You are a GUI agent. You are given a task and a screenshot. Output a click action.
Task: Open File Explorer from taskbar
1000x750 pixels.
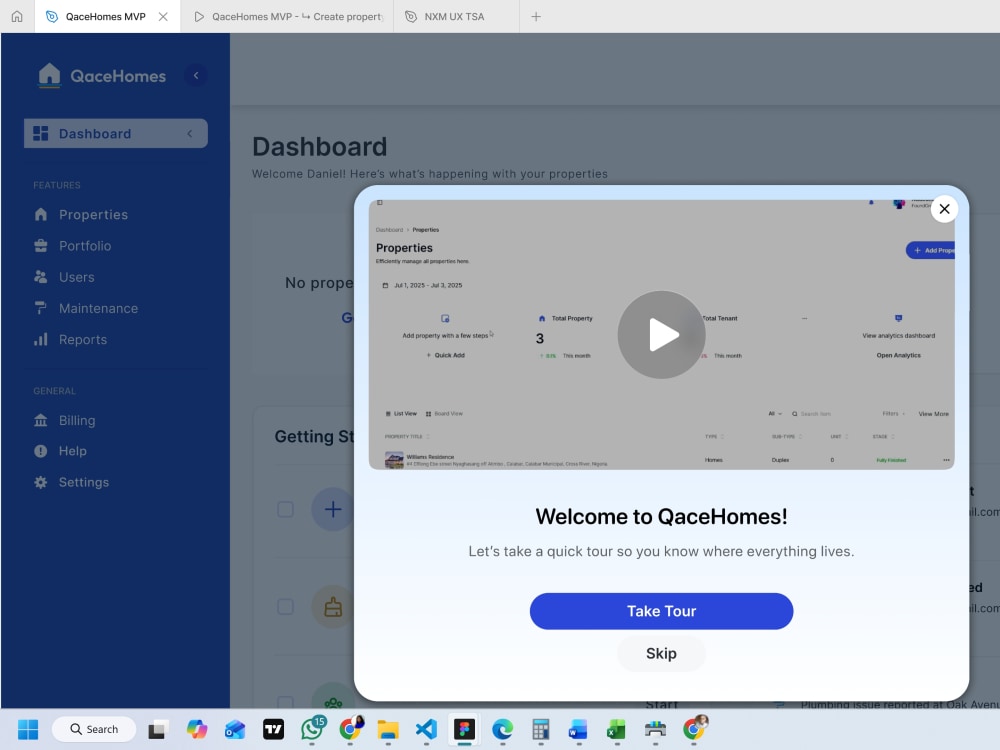point(388,729)
